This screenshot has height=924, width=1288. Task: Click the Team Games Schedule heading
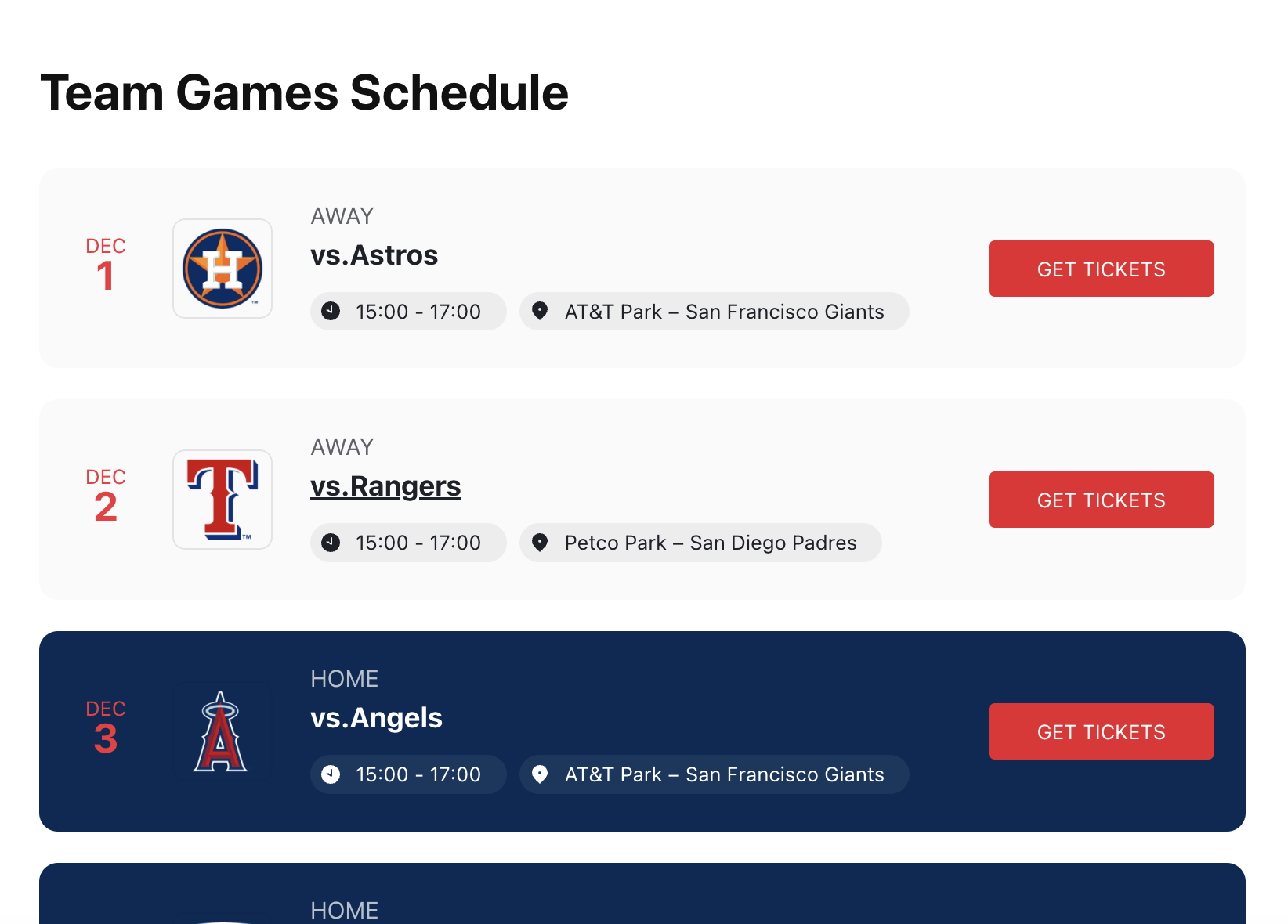(x=305, y=92)
